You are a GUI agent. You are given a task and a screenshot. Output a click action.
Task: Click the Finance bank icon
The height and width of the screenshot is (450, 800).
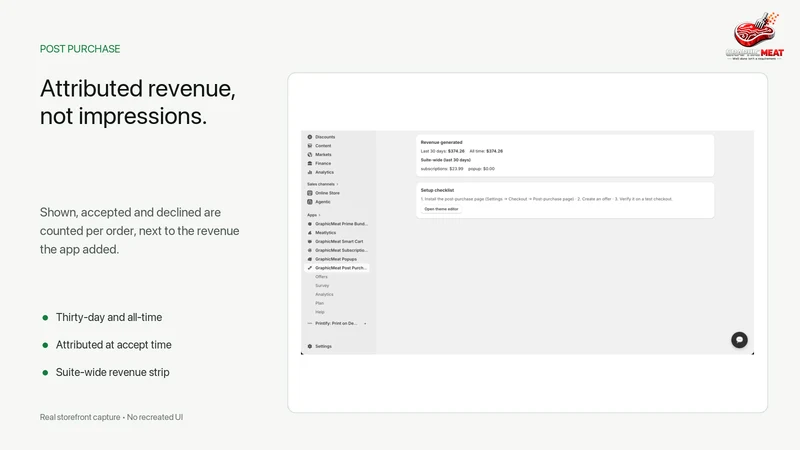[x=310, y=163]
